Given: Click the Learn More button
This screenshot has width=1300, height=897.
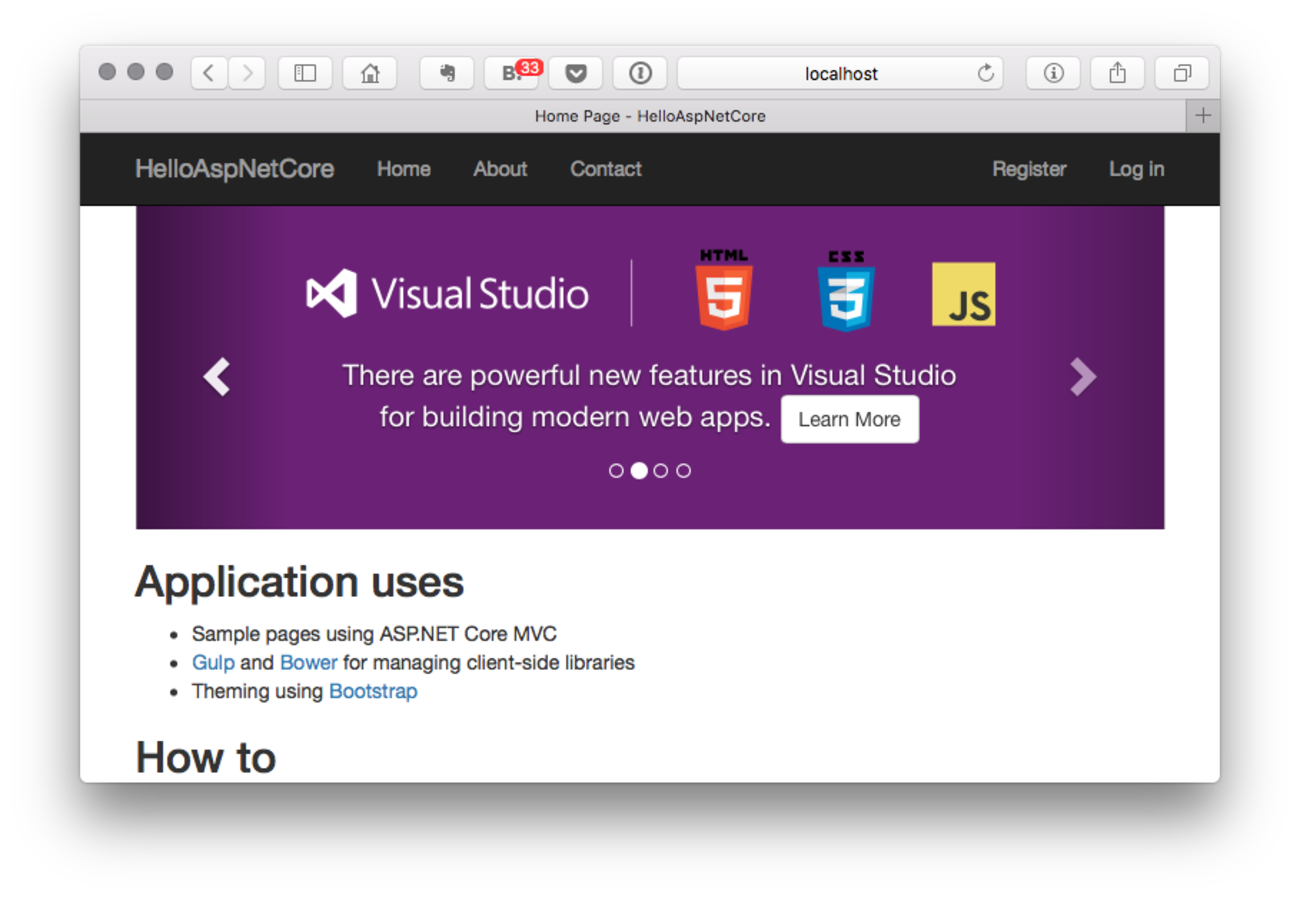Looking at the screenshot, I should click(x=850, y=419).
